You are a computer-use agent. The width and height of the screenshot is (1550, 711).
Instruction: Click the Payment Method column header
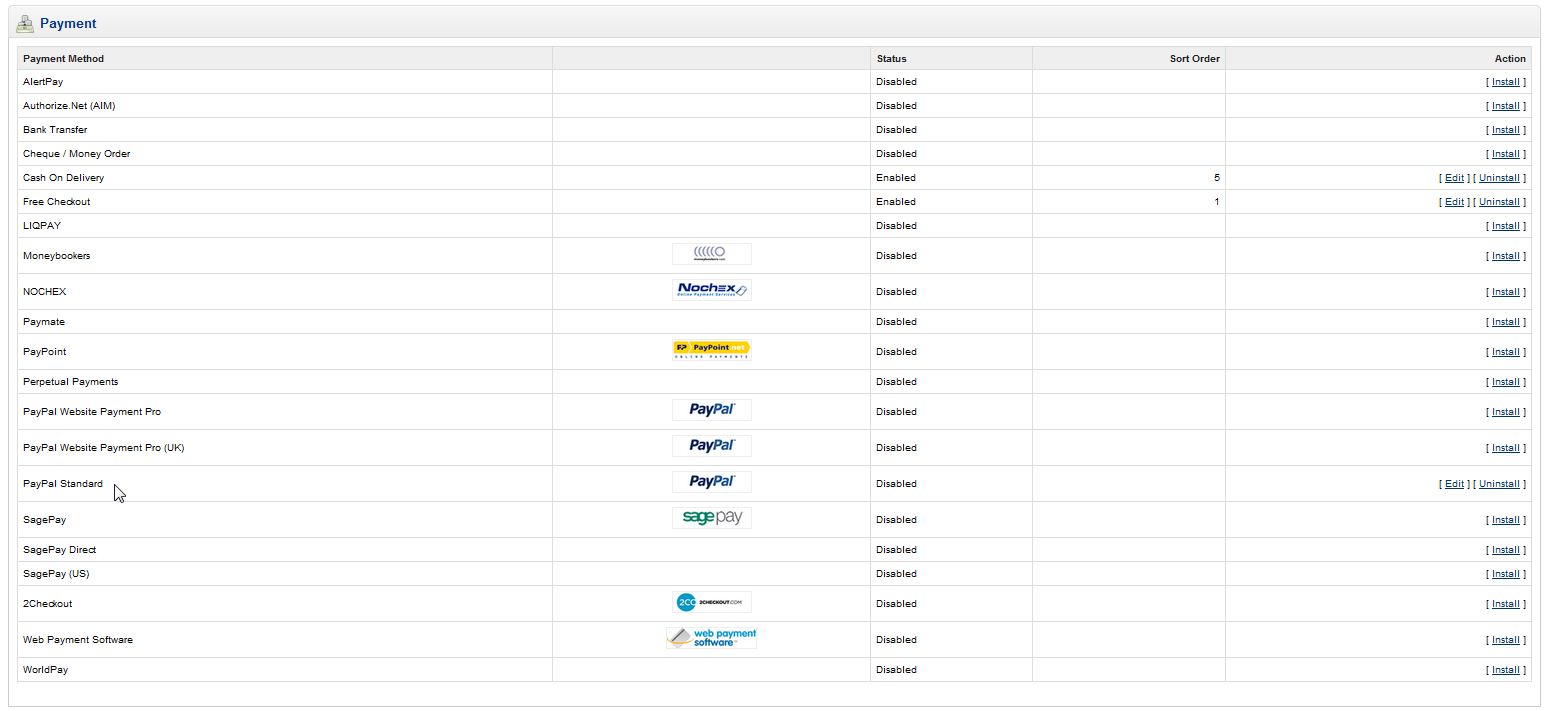63,59
